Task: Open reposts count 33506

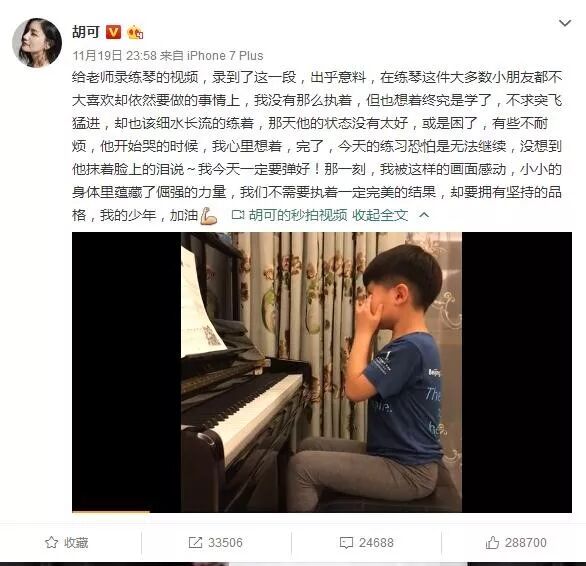Action: click(225, 542)
